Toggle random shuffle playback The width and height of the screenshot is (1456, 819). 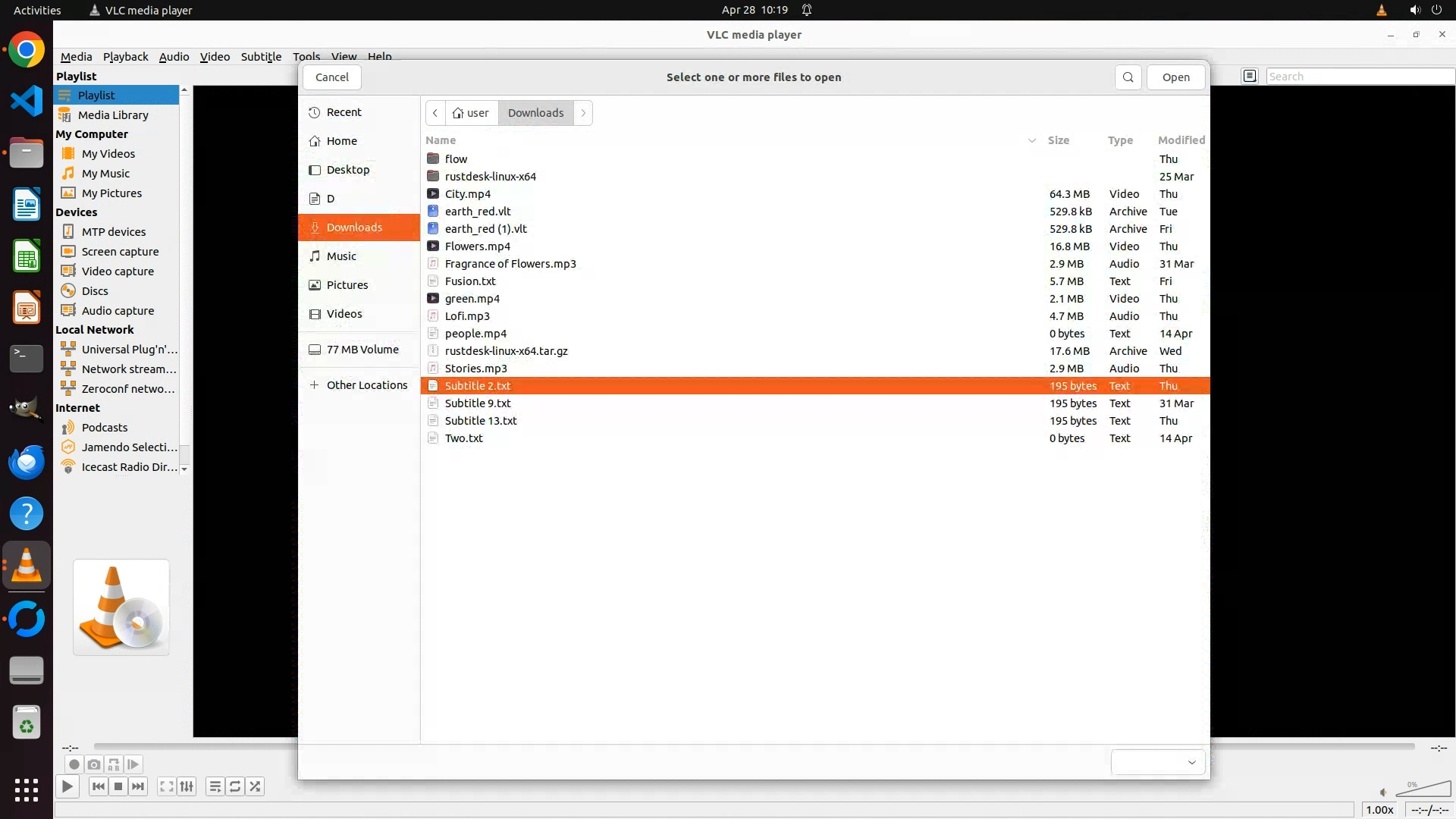click(256, 786)
